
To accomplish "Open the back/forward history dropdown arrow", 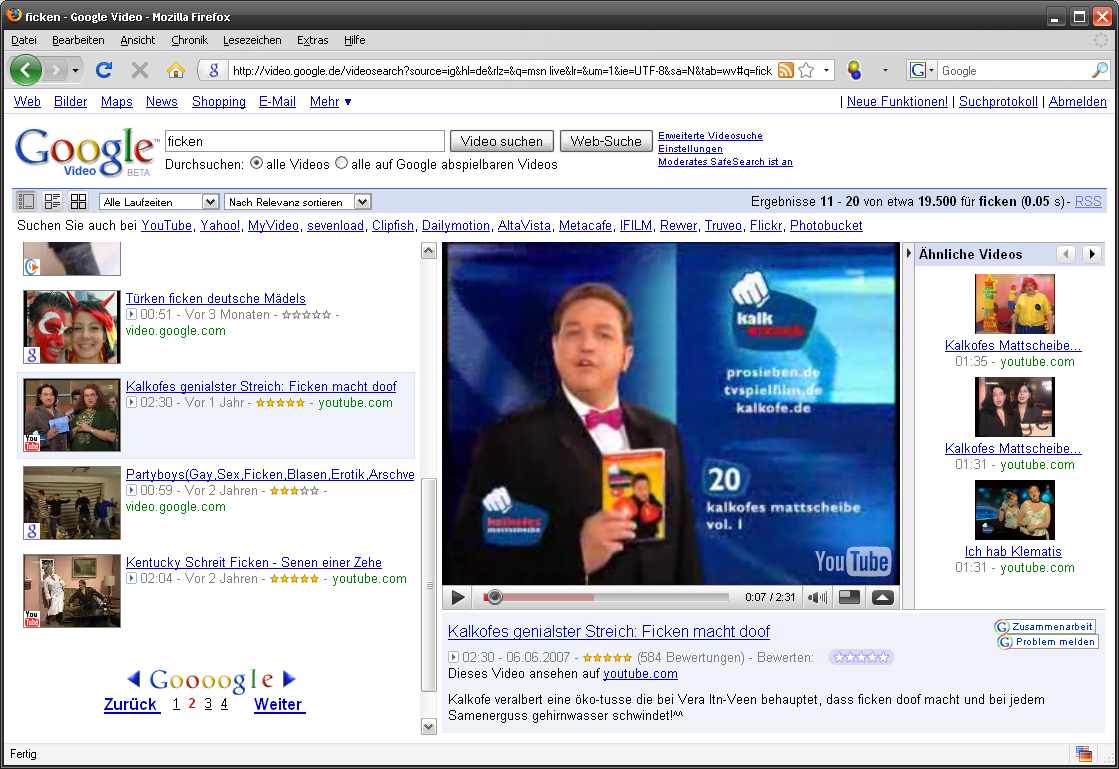I will click(x=76, y=70).
